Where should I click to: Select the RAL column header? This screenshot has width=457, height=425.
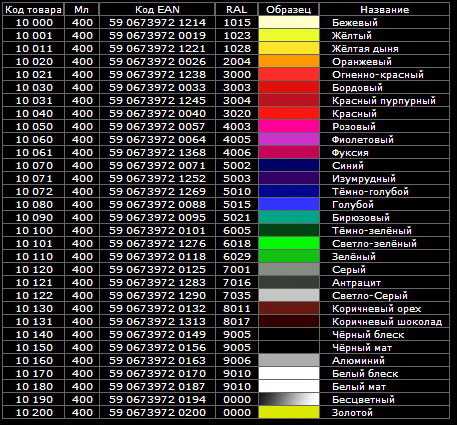click(237, 10)
